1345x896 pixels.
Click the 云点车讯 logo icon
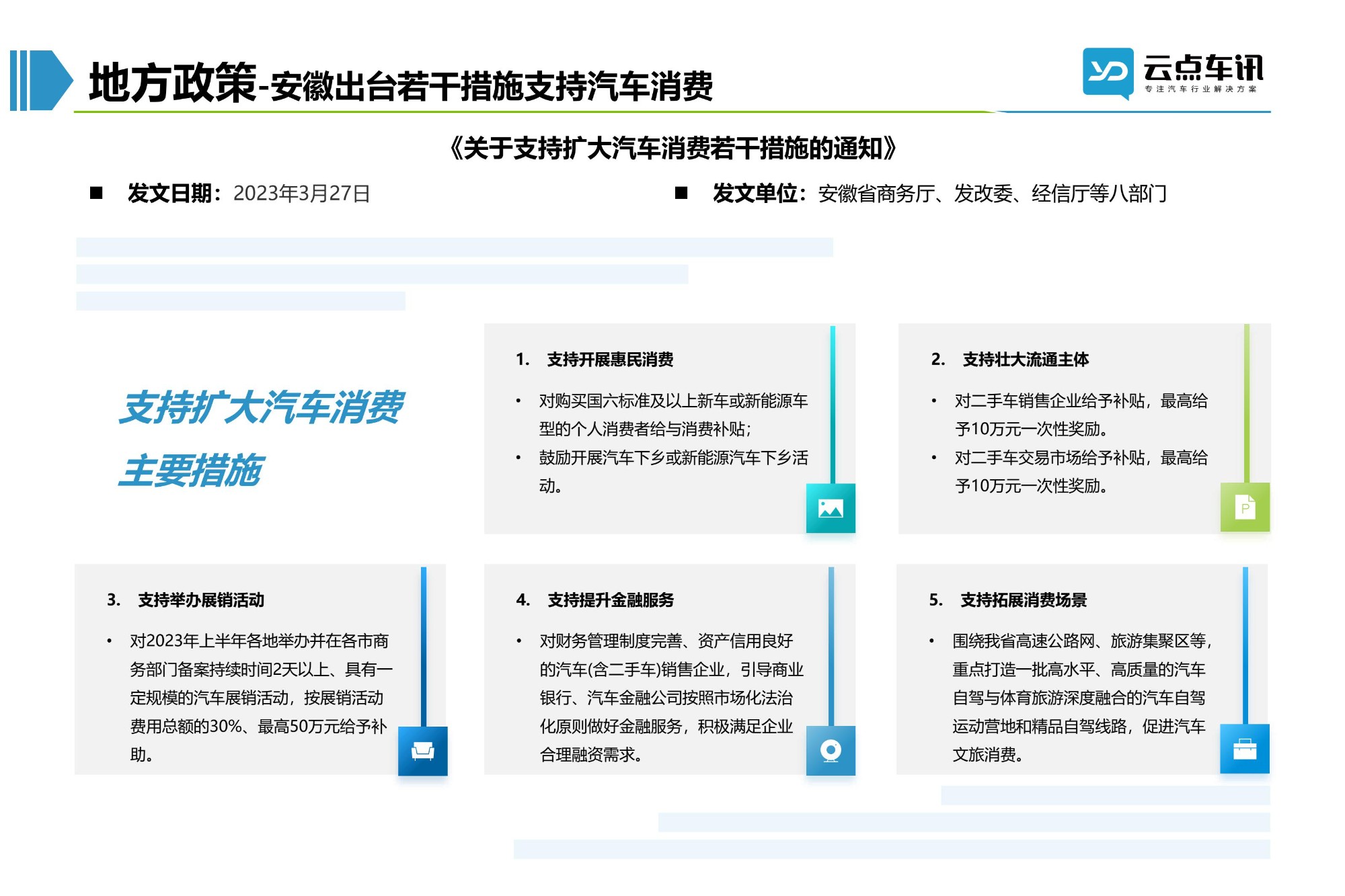1108,73
